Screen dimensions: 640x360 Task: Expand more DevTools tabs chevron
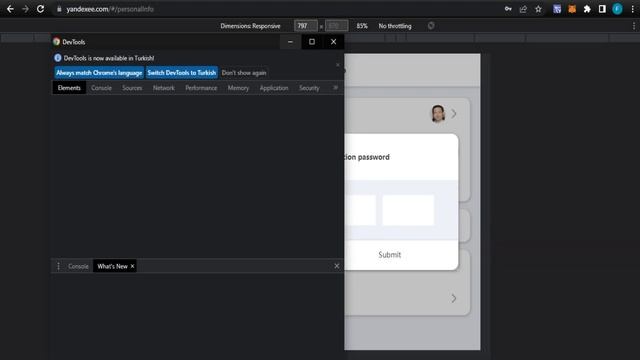[x=336, y=87]
